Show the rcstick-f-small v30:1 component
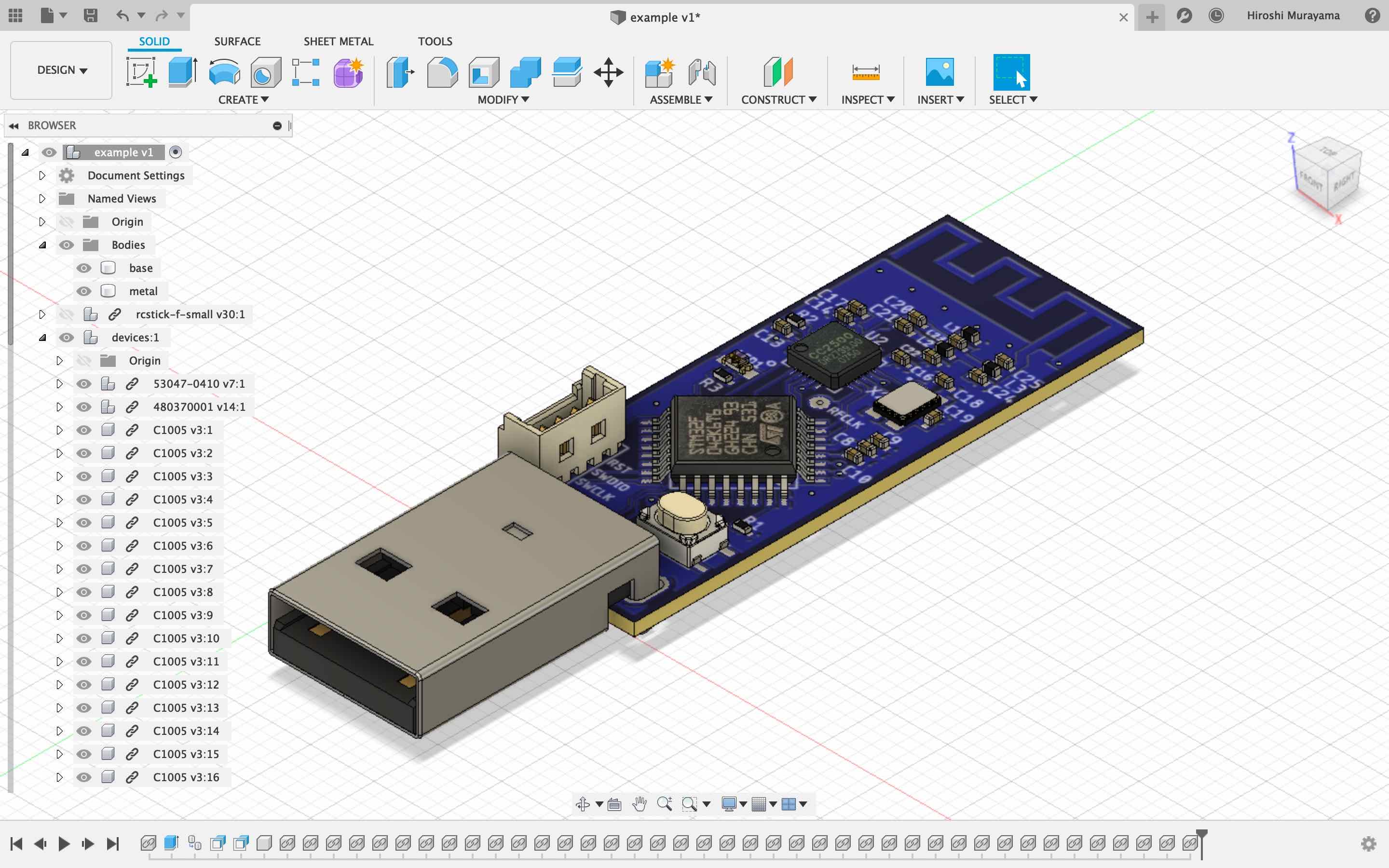Screen dimensions: 1389x868 tap(67, 314)
